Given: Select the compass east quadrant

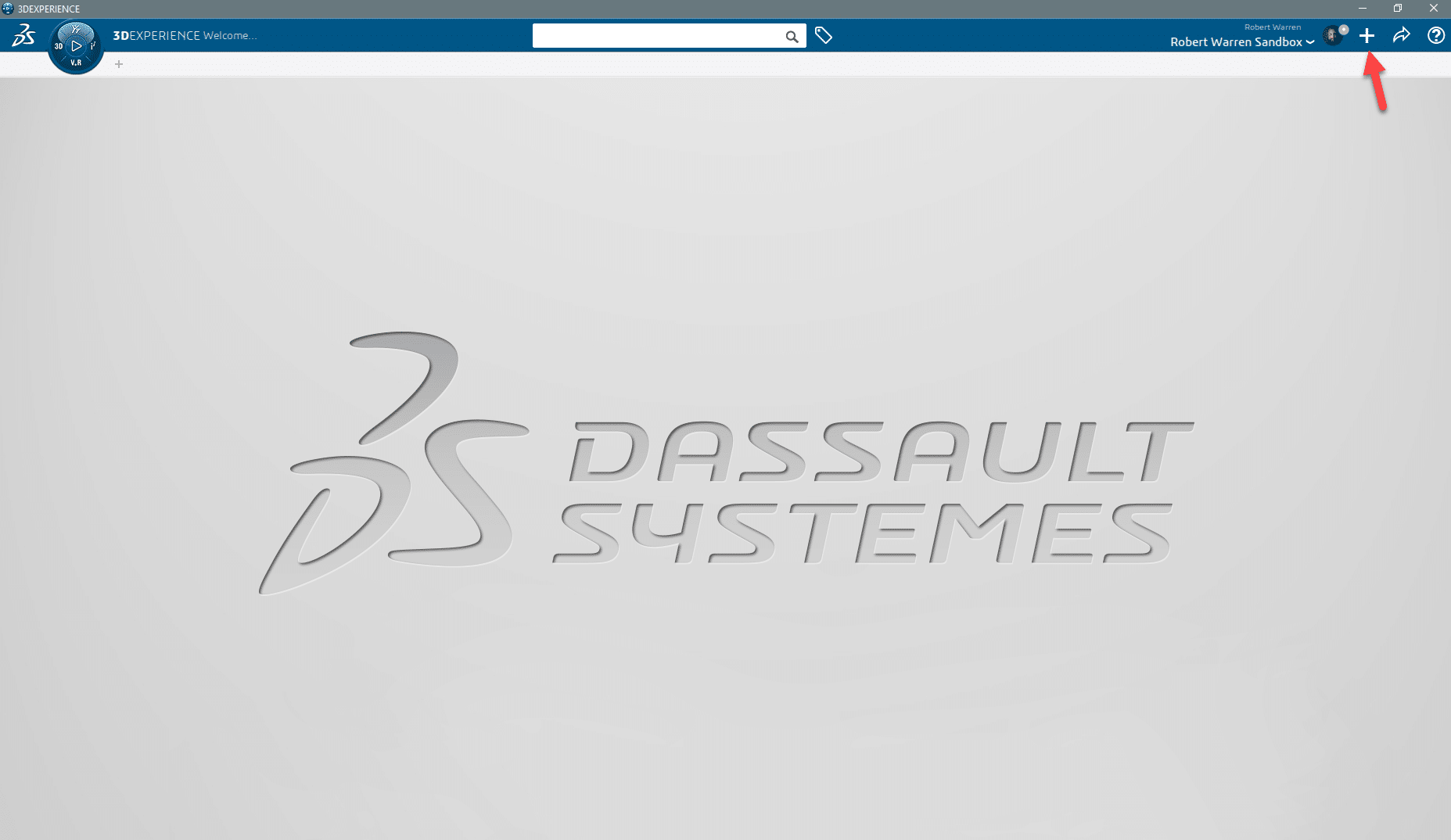Looking at the screenshot, I should click(x=93, y=46).
